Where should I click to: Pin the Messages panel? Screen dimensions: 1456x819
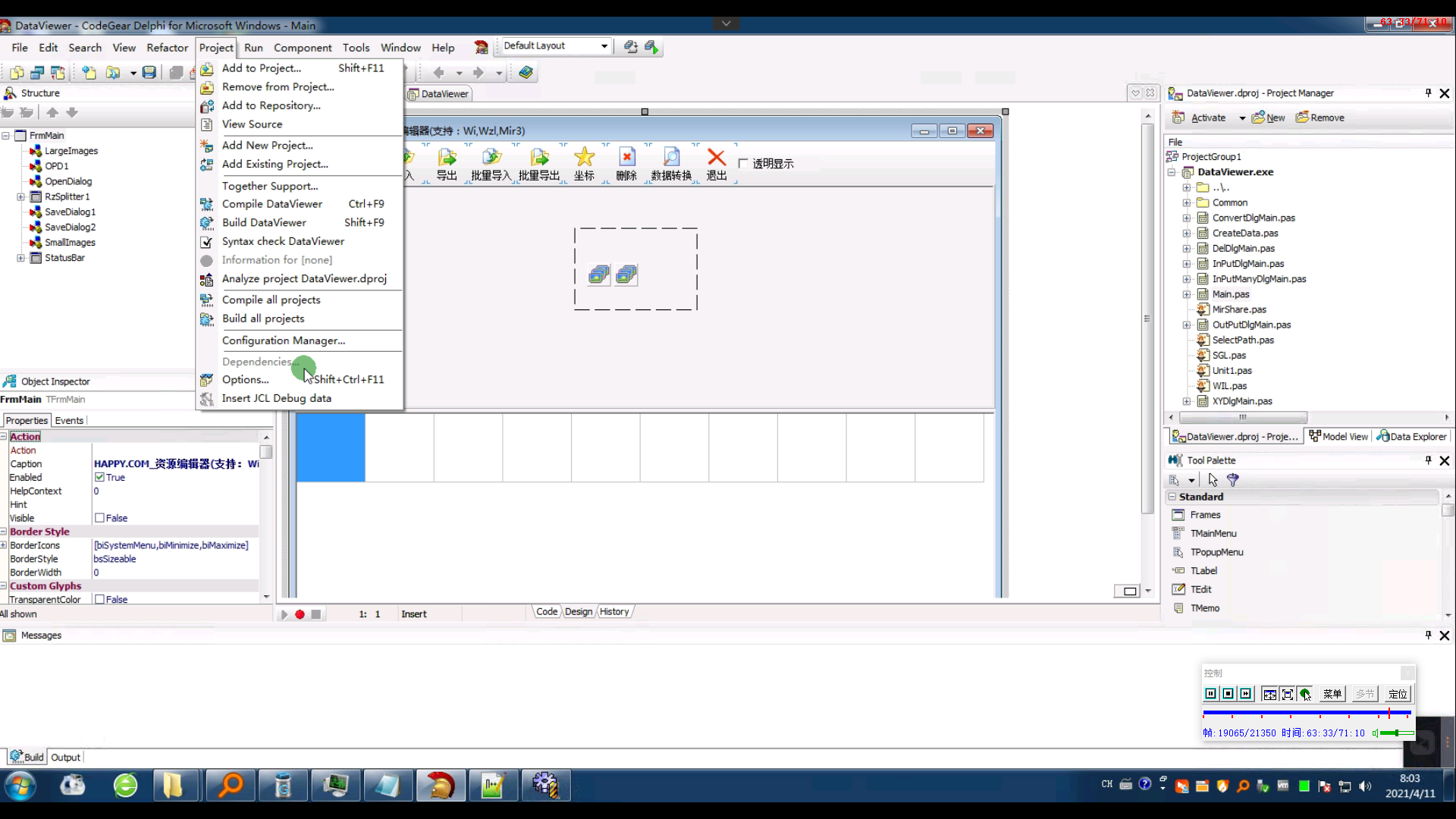click(x=1428, y=635)
